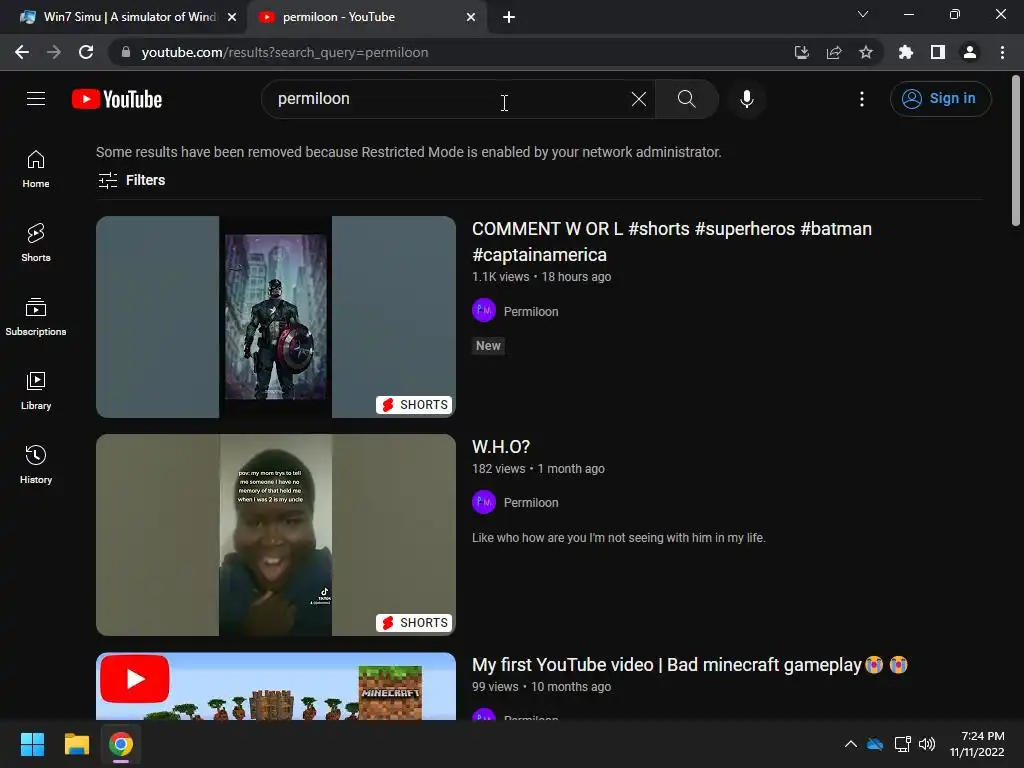Viewport: 1024px width, 768px height.
Task: Open Shorts in sidebar
Action: tap(36, 242)
